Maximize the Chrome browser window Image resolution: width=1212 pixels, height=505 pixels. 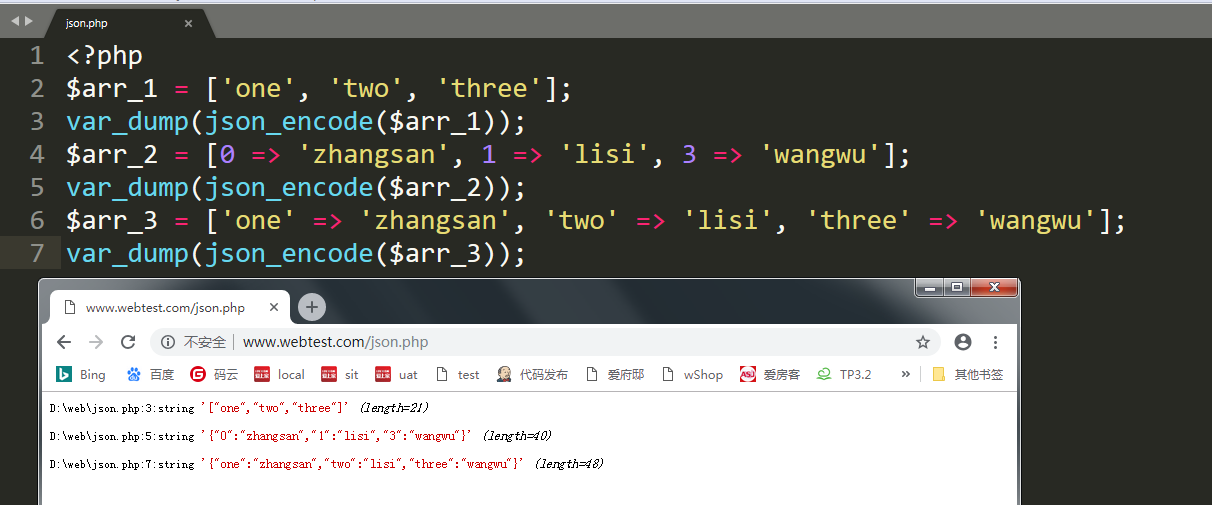[x=957, y=288]
